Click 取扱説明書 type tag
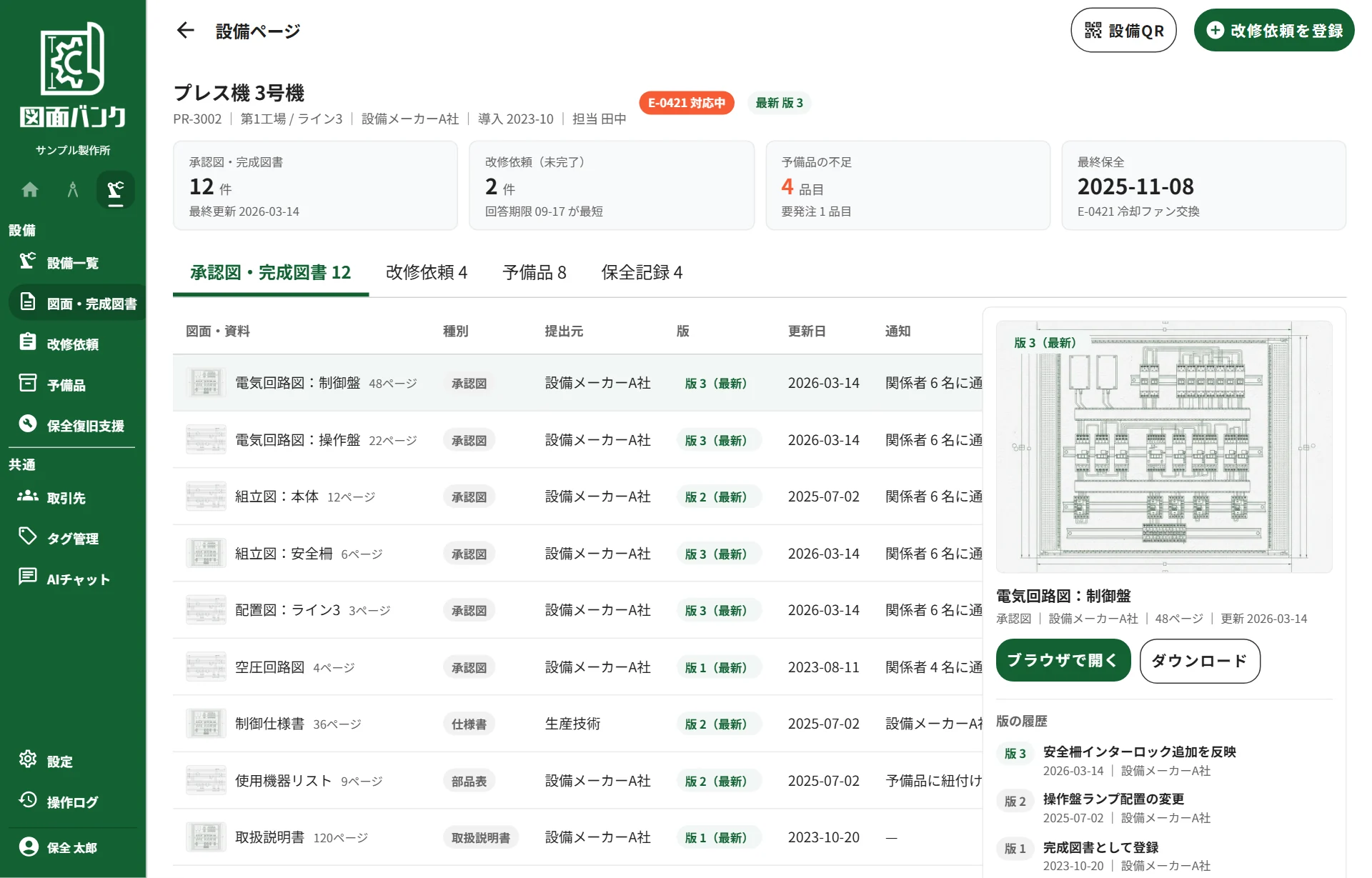The width and height of the screenshot is (1372, 878). click(x=481, y=838)
